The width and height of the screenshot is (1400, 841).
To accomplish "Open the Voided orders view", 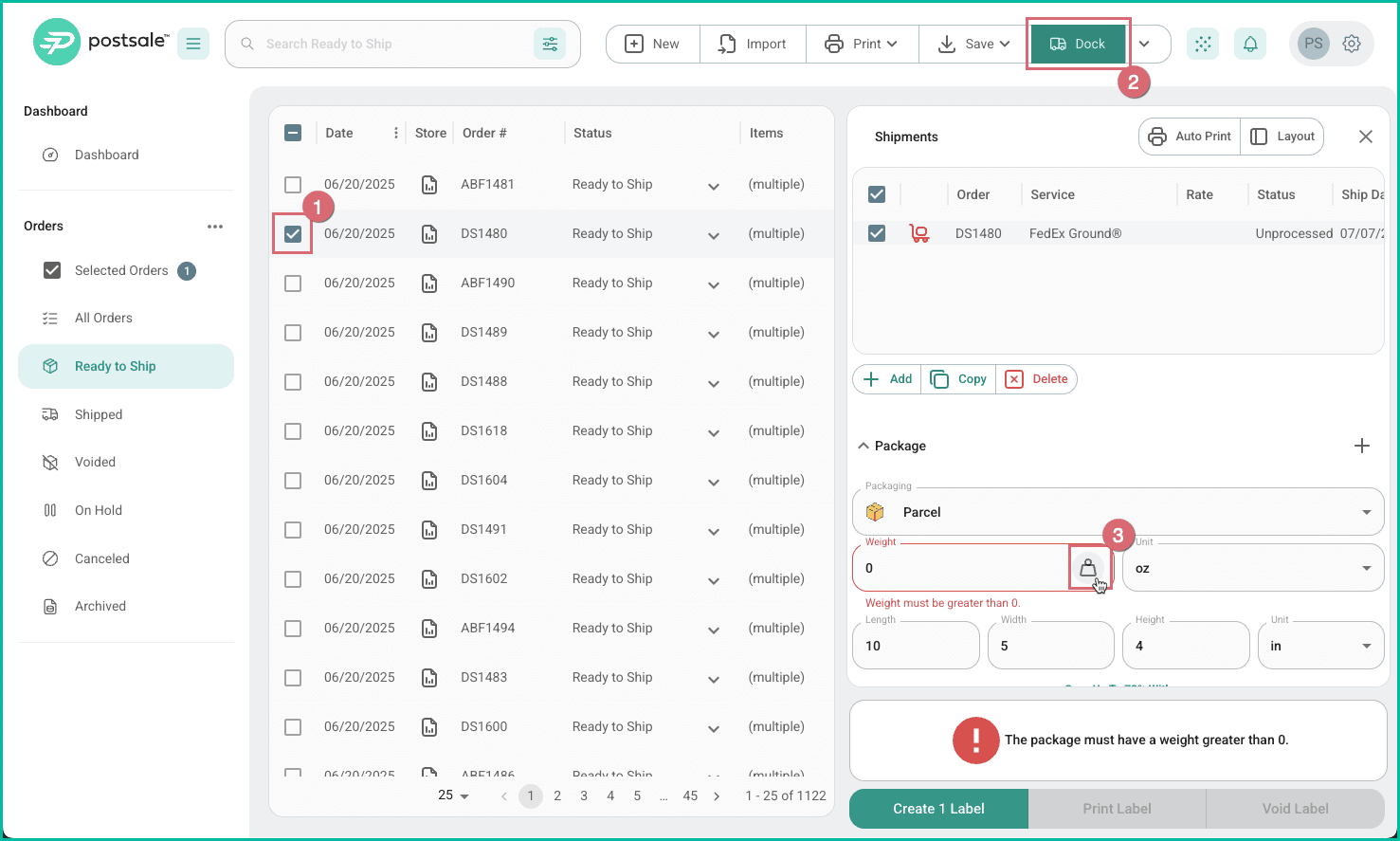I will 93,462.
